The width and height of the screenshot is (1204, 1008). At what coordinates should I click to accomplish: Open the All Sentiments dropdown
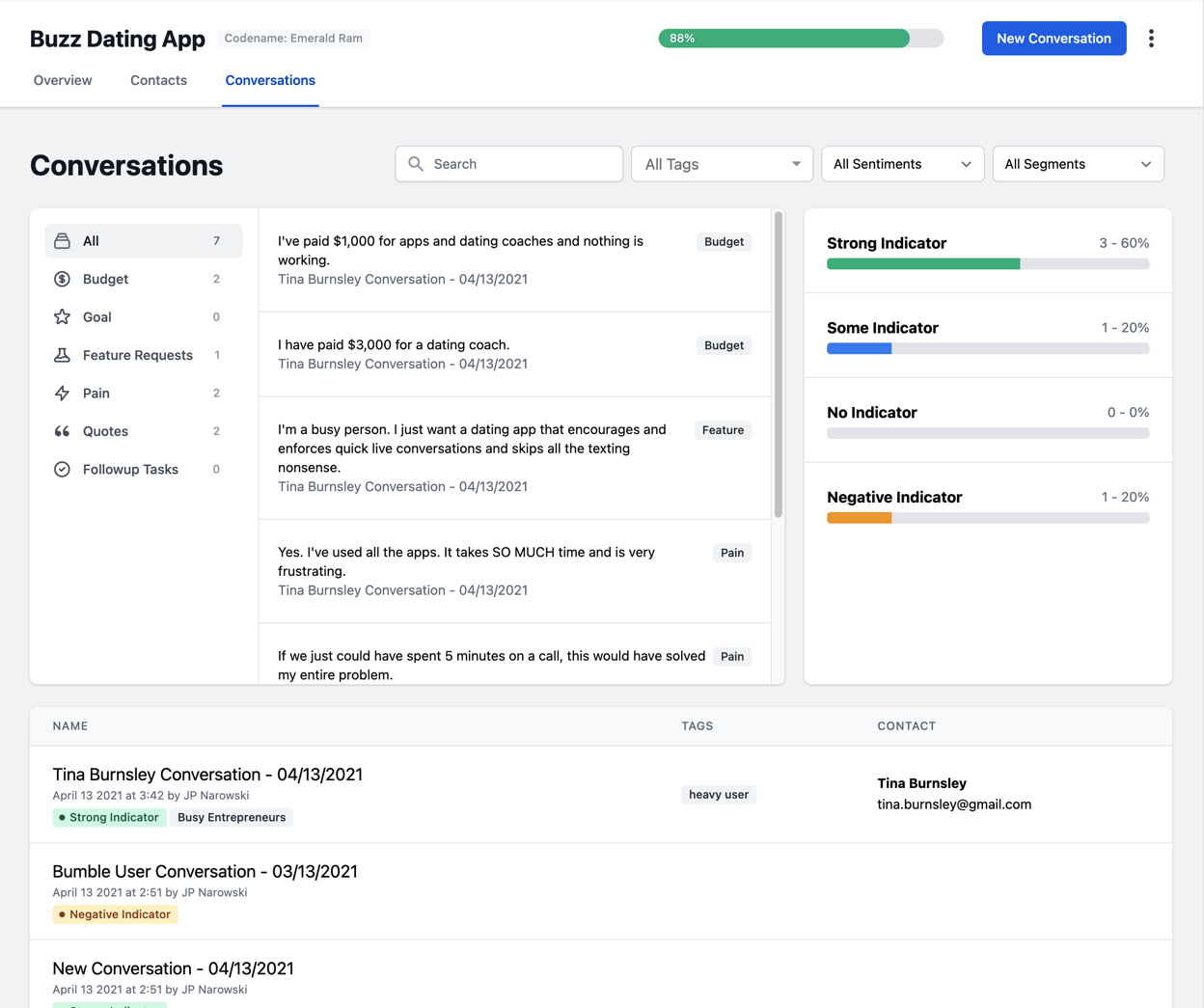click(x=902, y=164)
